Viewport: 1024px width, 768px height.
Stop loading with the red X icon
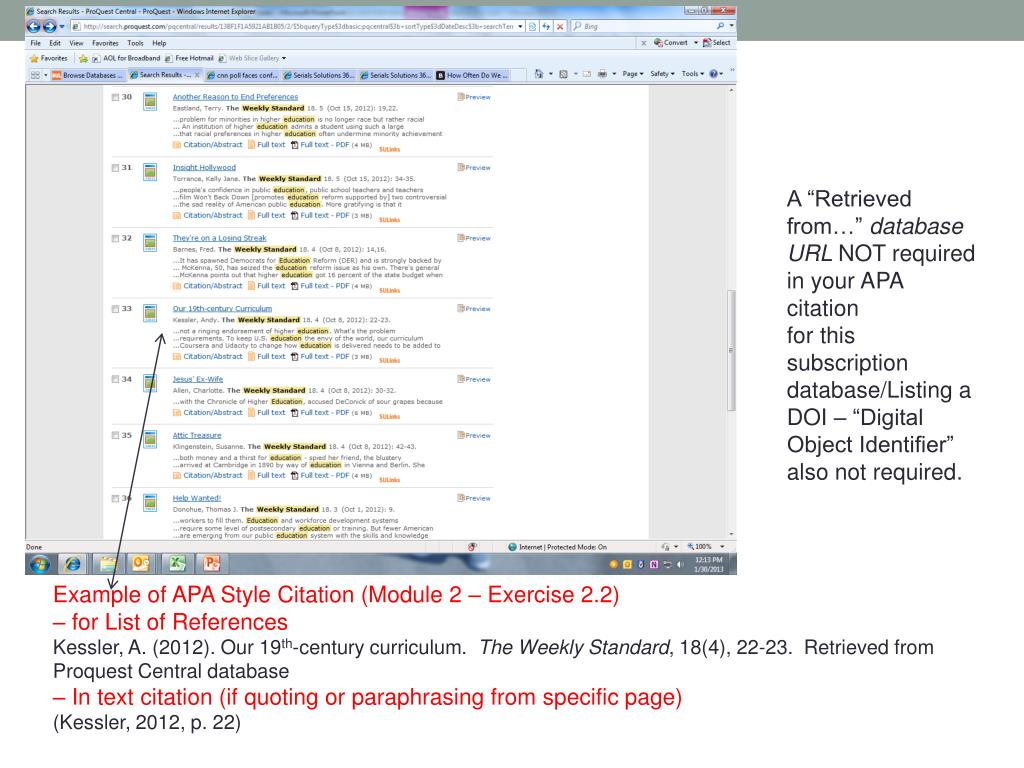[x=560, y=26]
